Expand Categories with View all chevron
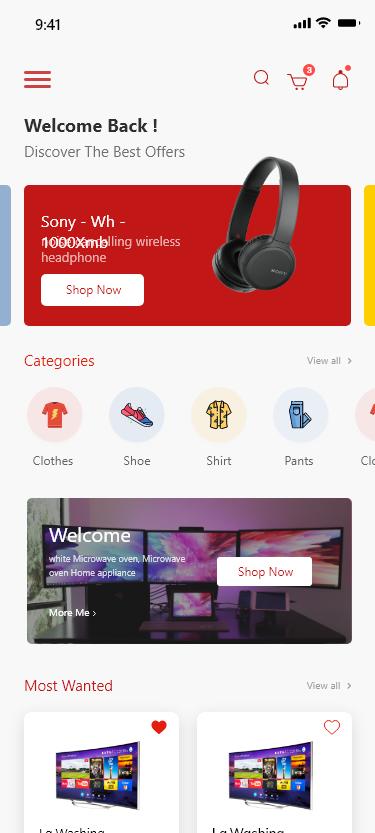 (x=329, y=361)
